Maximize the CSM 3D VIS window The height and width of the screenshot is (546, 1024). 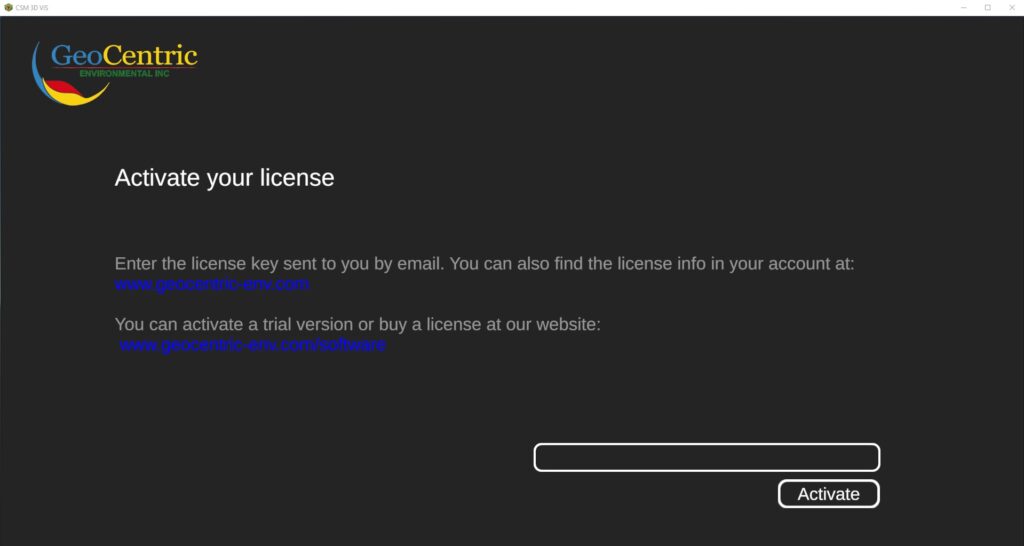pyautogui.click(x=987, y=7)
